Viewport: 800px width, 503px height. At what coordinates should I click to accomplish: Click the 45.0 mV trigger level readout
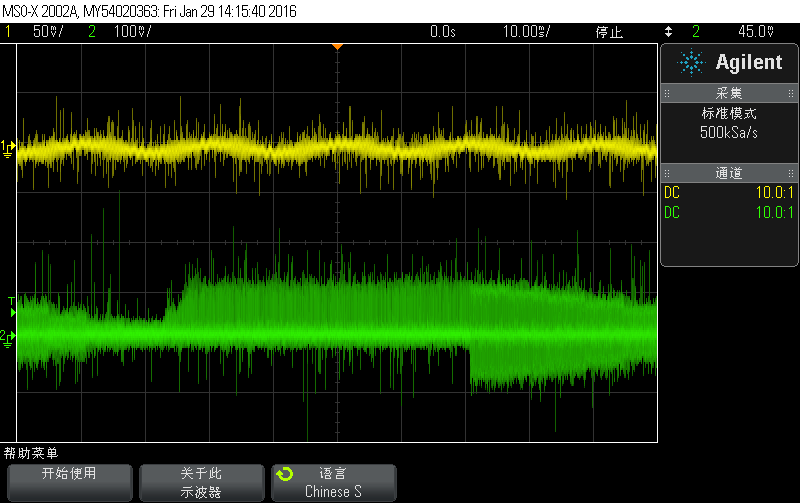pos(756,32)
